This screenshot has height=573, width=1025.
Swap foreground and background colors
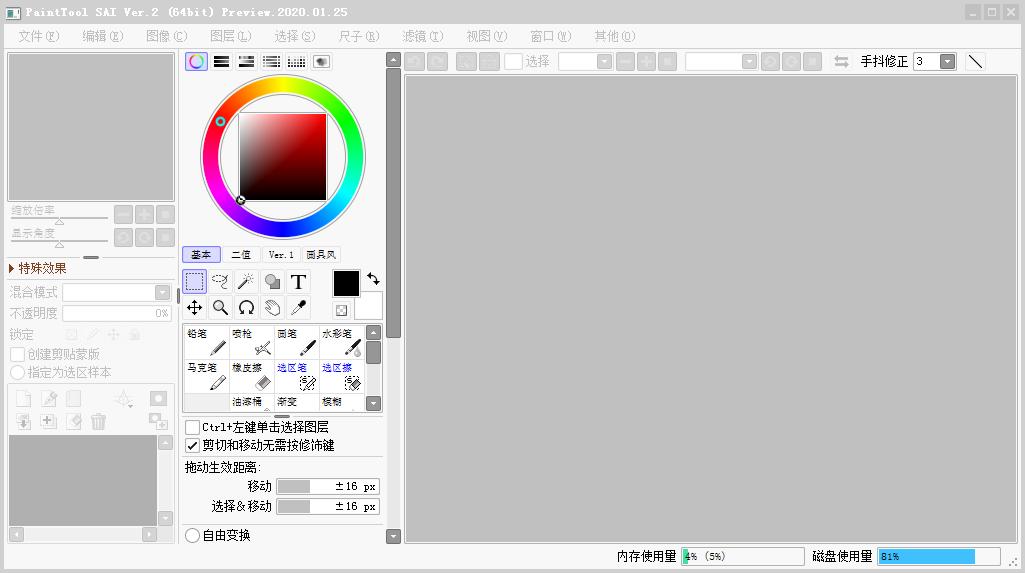pos(373,279)
